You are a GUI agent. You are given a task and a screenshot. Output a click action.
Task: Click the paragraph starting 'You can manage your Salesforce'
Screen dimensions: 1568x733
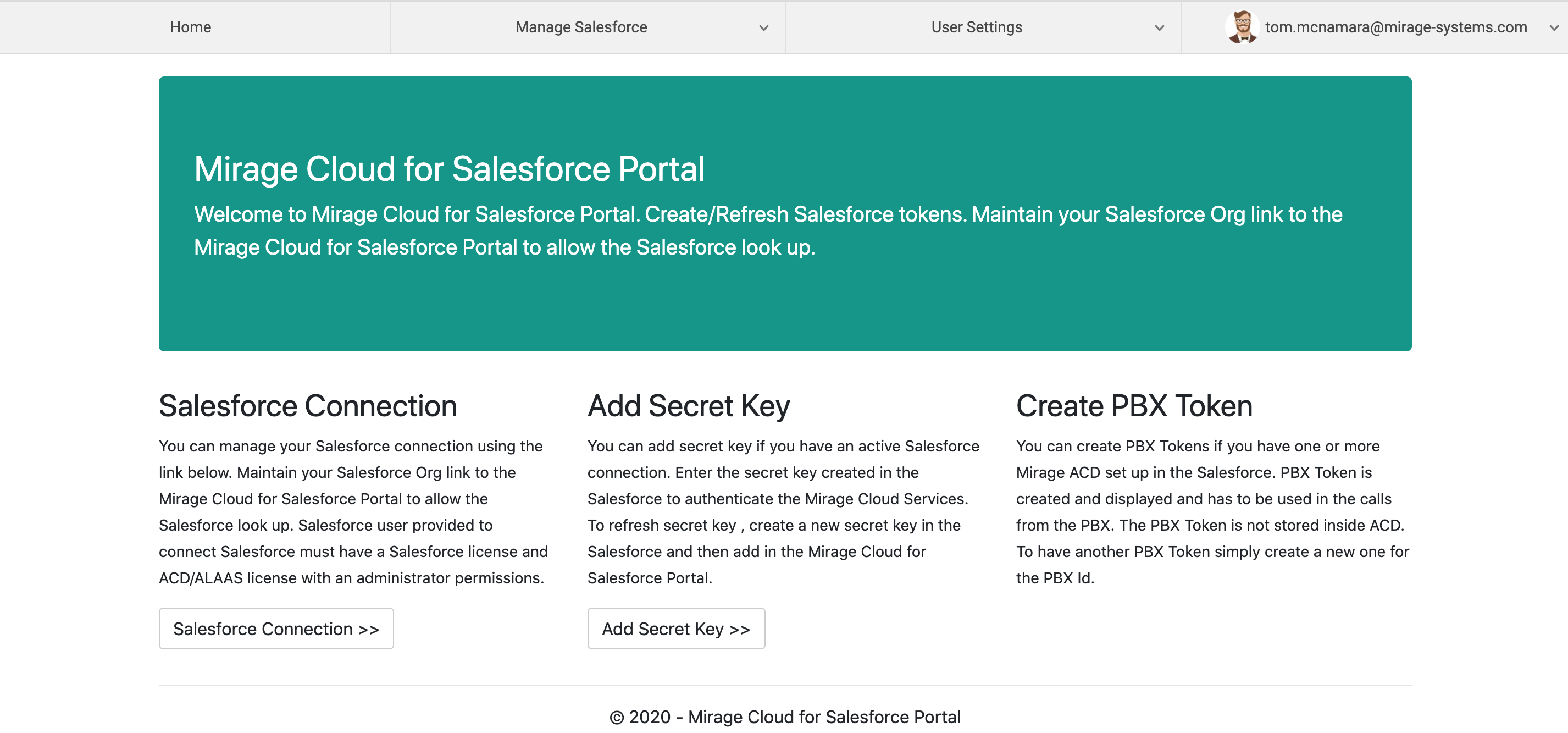(x=353, y=512)
